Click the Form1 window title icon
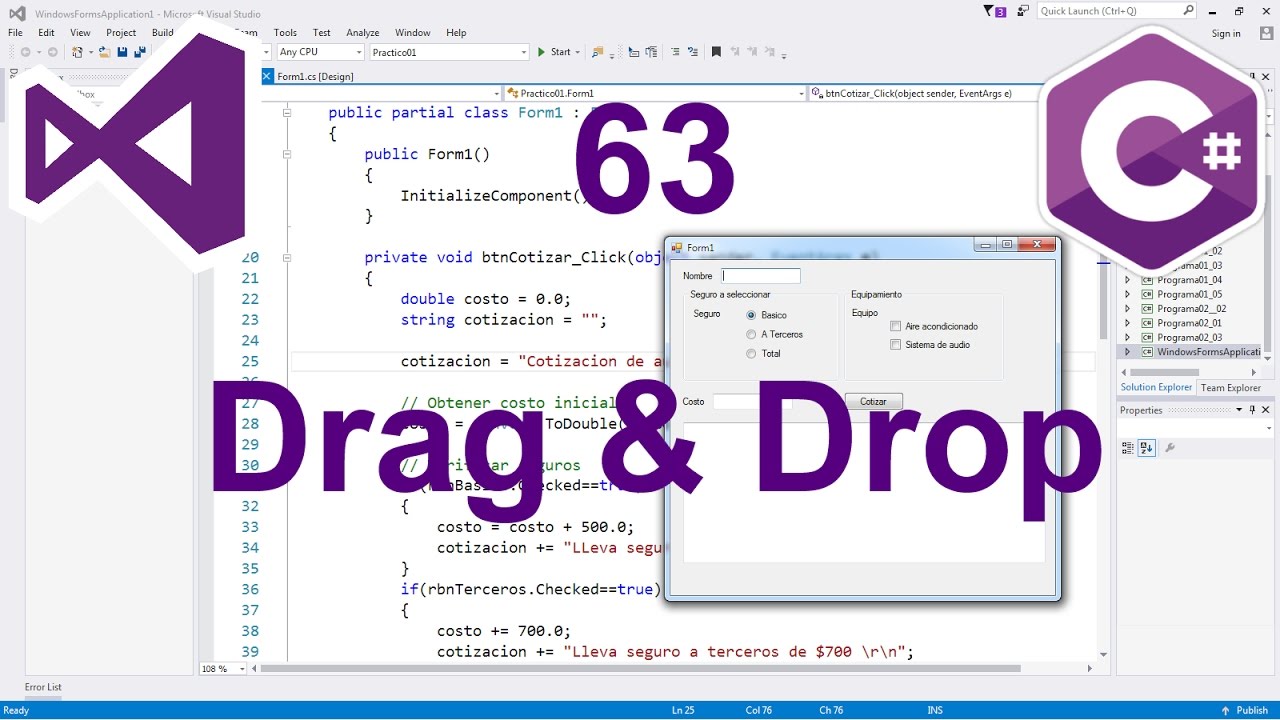The height and width of the screenshot is (720, 1280). [677, 247]
